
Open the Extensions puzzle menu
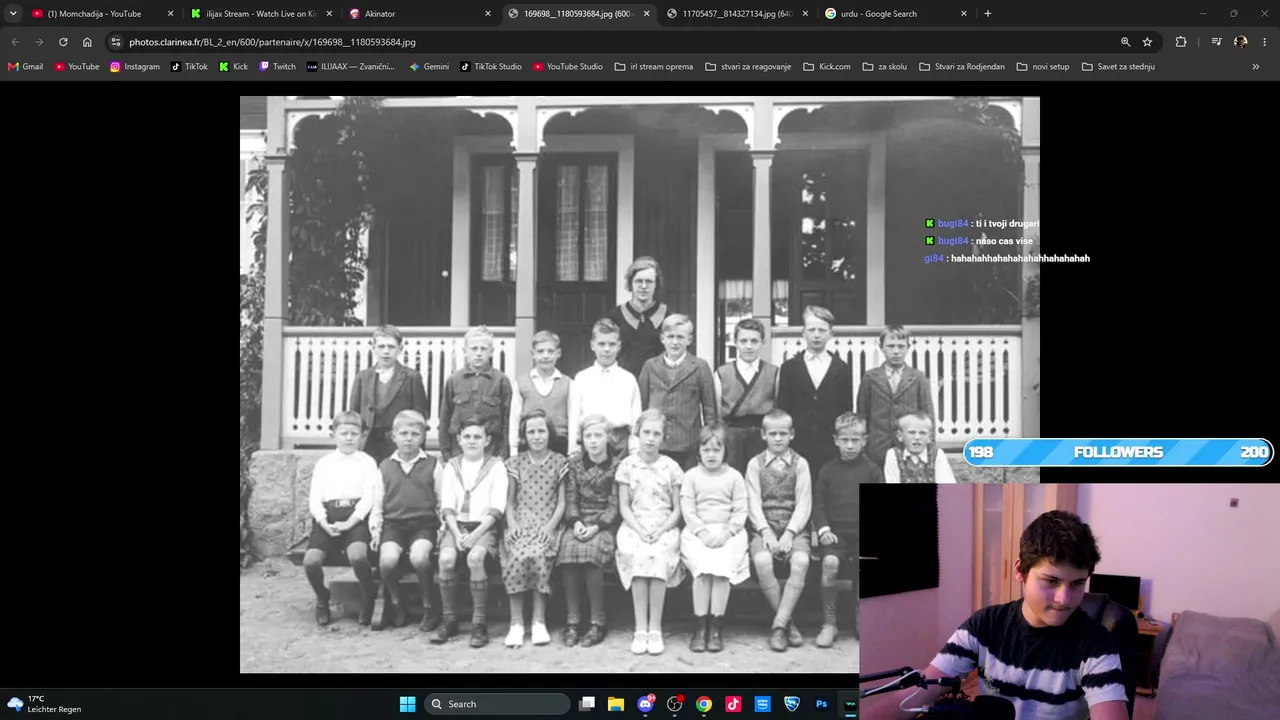pos(1181,42)
